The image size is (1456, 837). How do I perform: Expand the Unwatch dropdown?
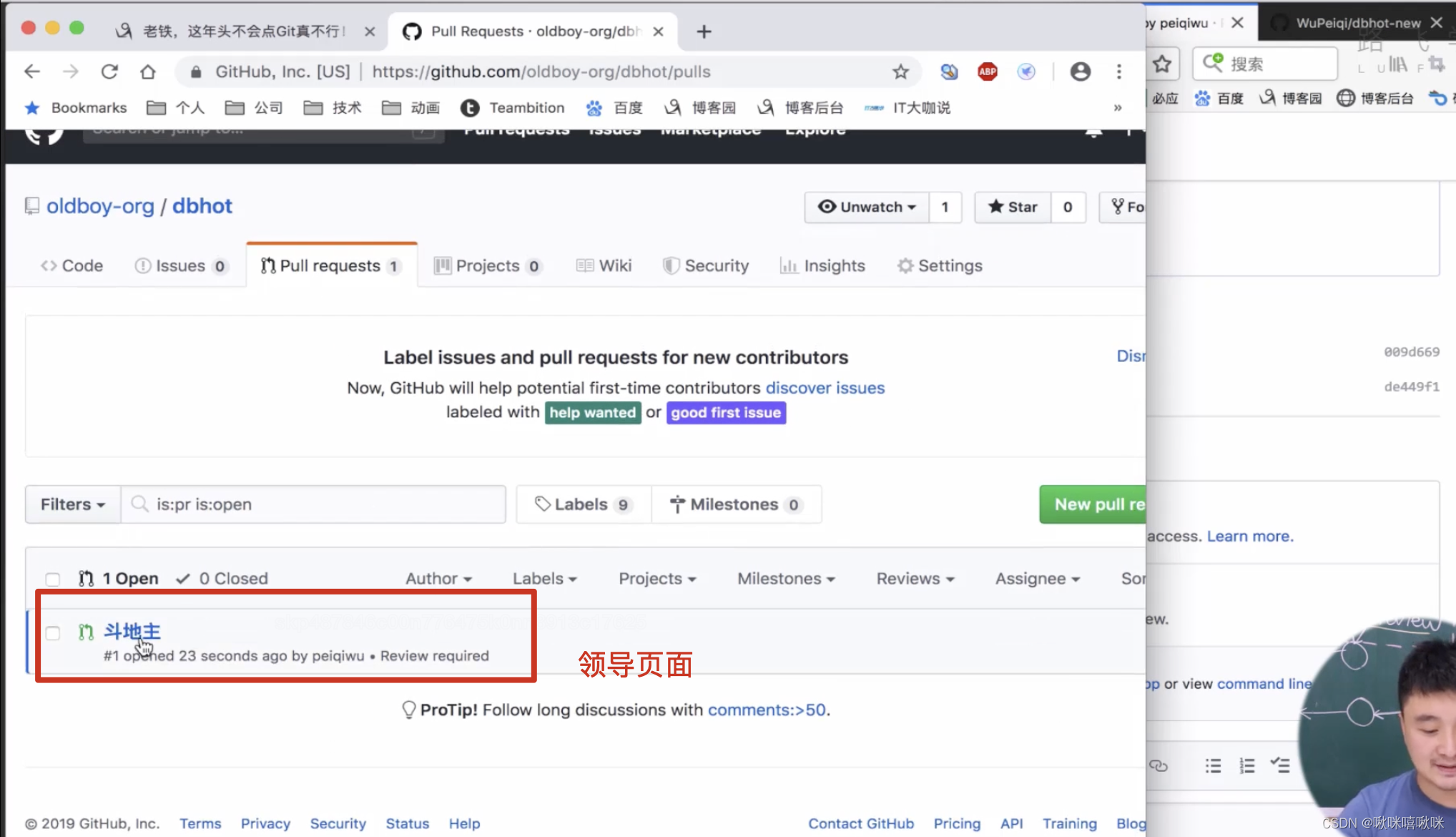click(x=867, y=207)
